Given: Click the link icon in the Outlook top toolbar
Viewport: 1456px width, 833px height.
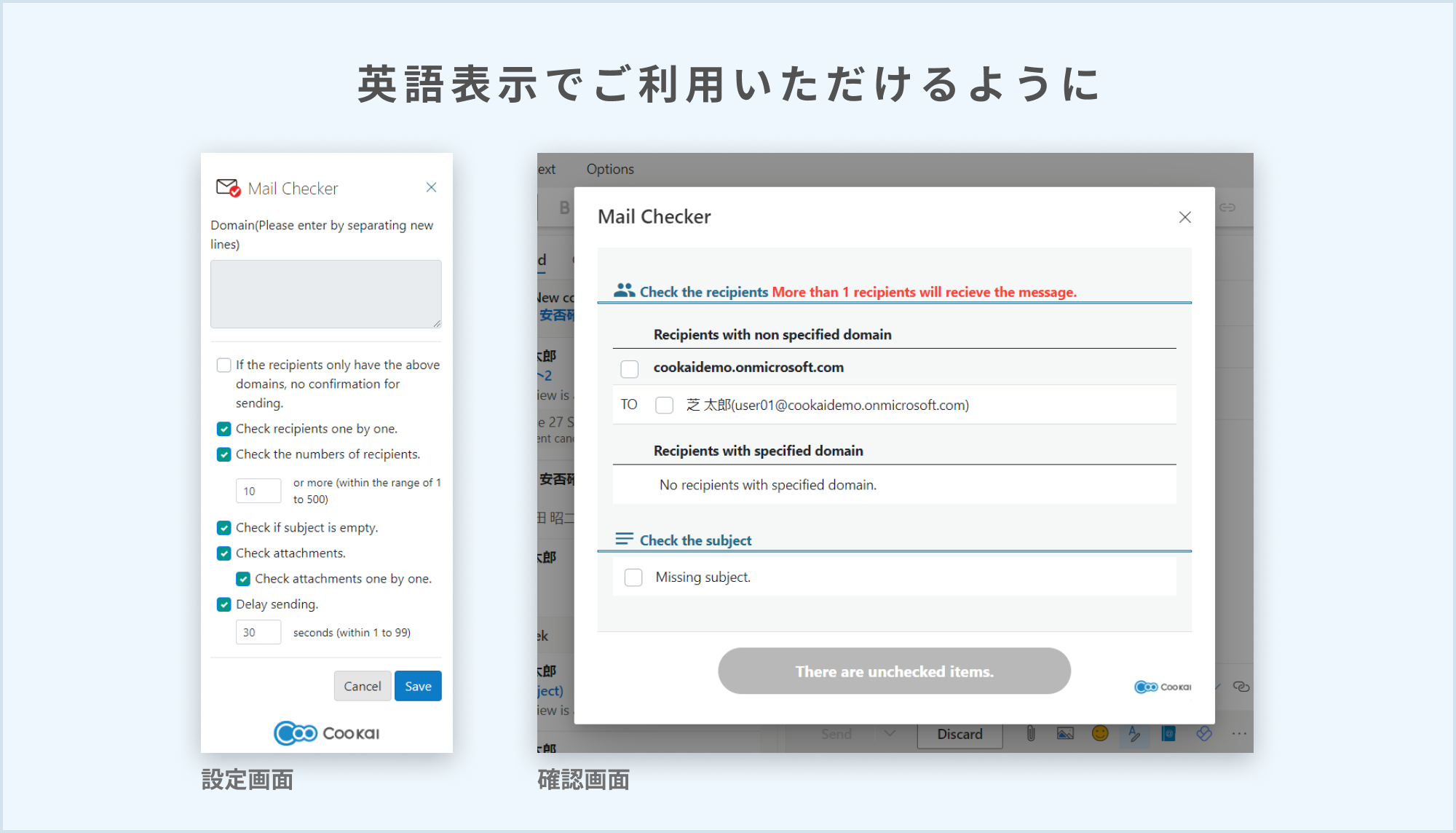Looking at the screenshot, I should (1227, 208).
